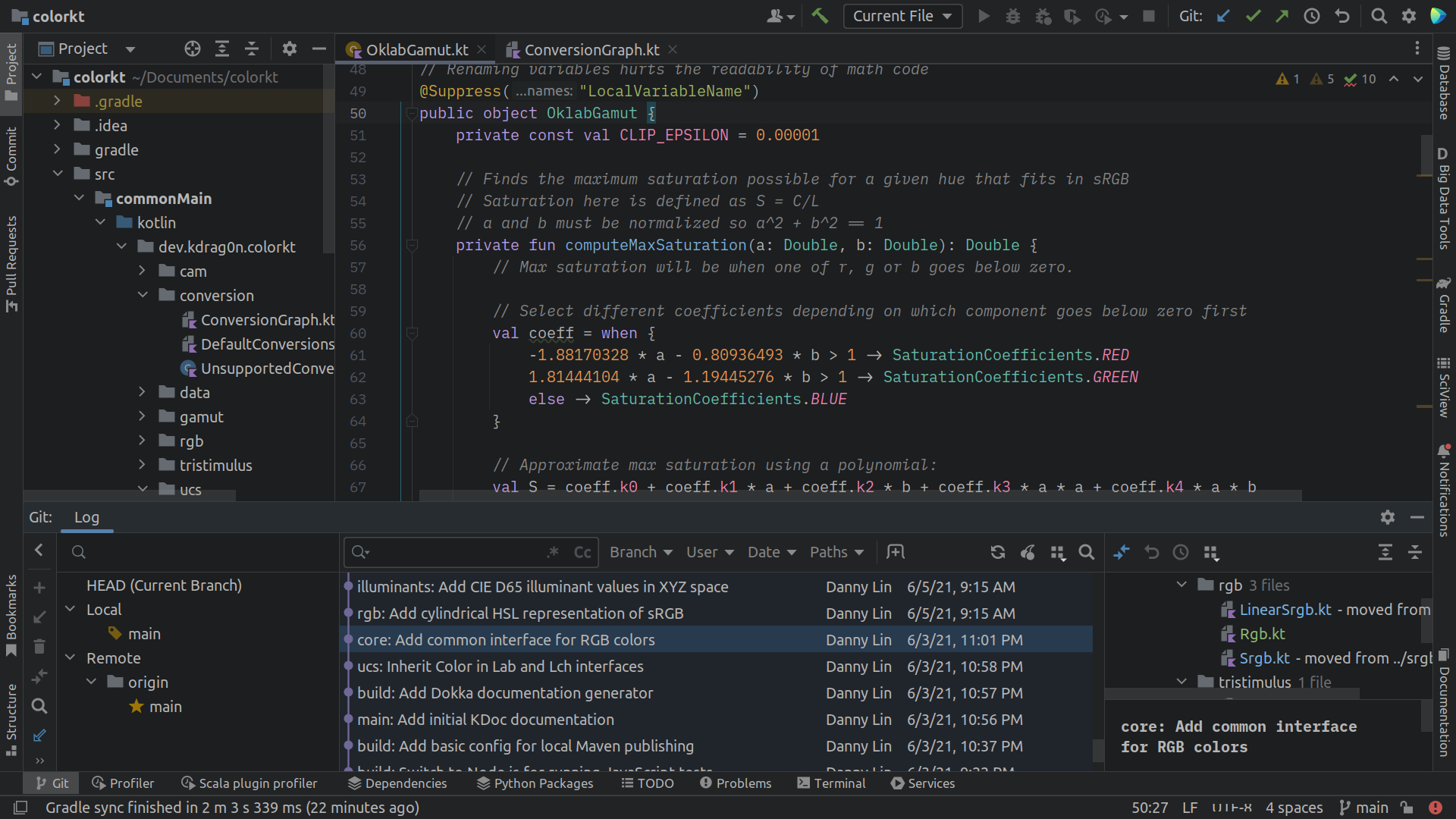Expand the gamut folder

[142, 416]
